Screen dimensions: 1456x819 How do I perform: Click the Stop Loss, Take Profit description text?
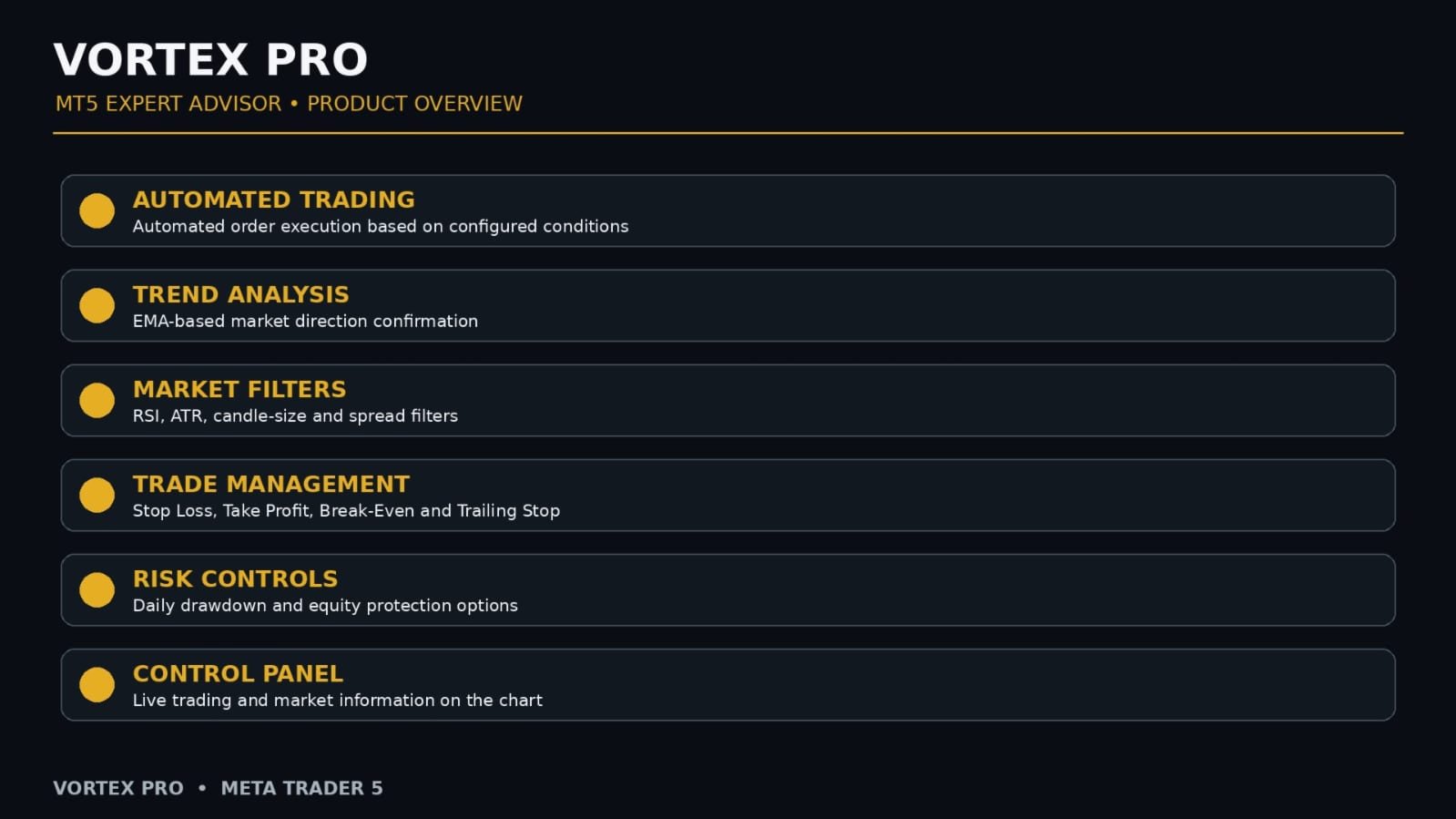point(346,510)
